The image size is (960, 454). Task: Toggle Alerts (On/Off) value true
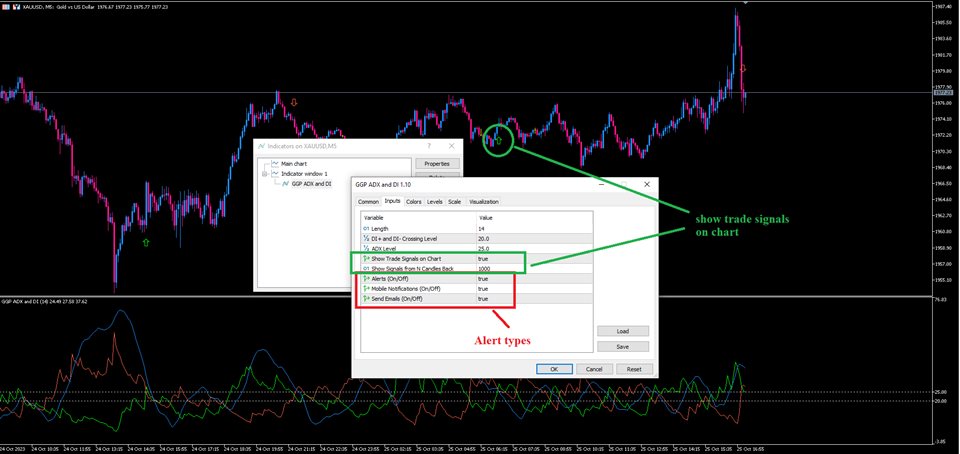click(x=483, y=278)
